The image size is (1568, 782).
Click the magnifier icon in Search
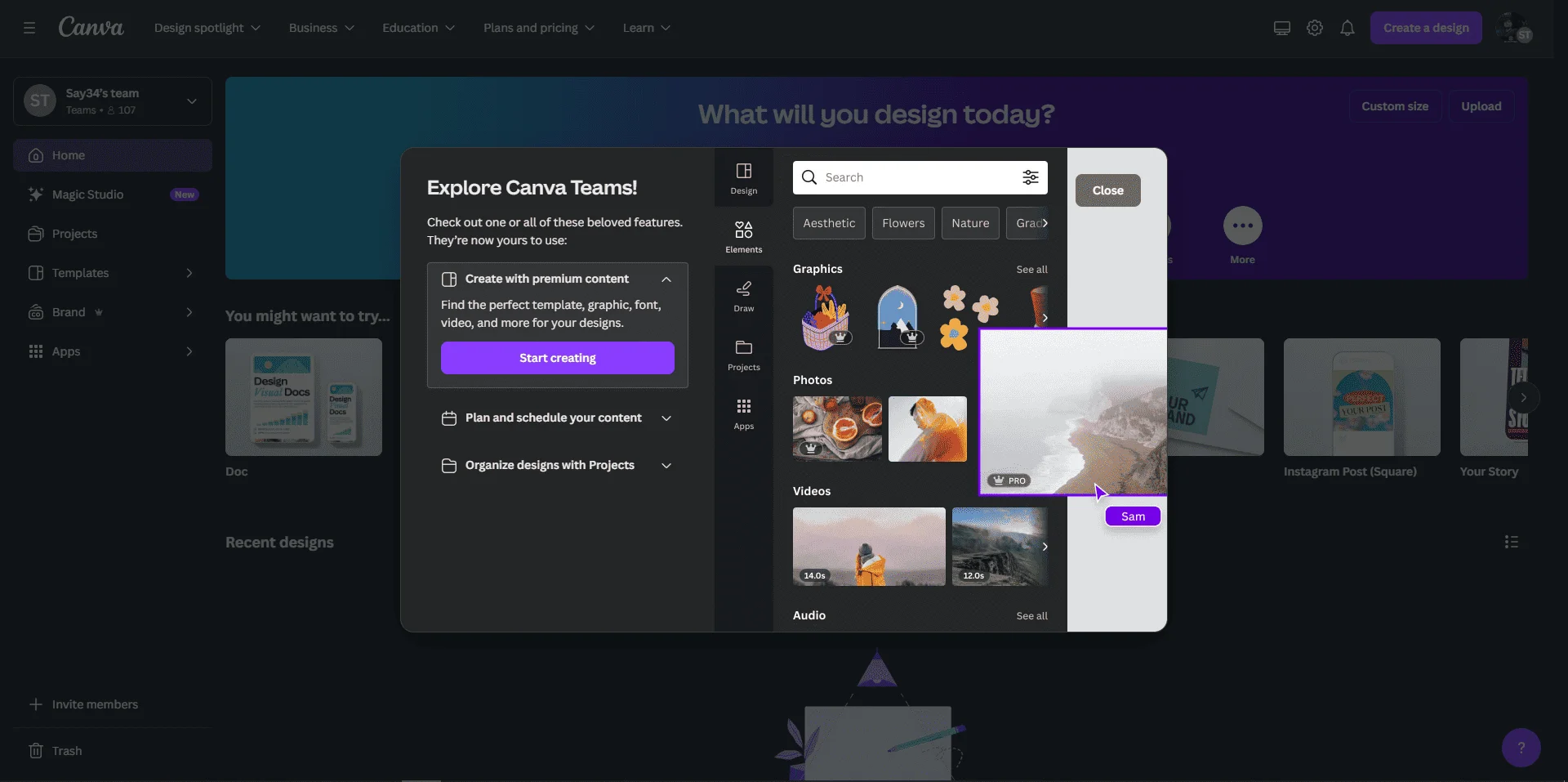coord(809,177)
